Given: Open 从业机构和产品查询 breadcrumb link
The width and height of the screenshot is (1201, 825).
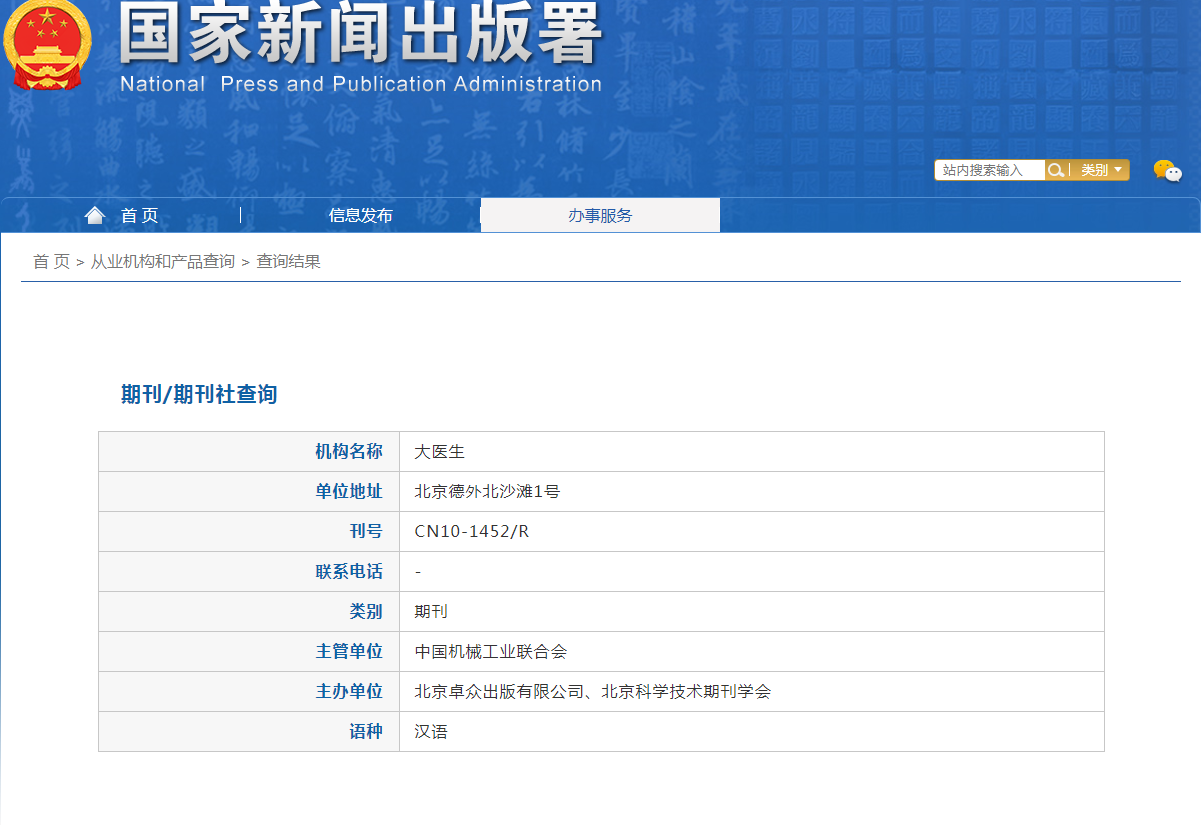Looking at the screenshot, I should (x=162, y=262).
